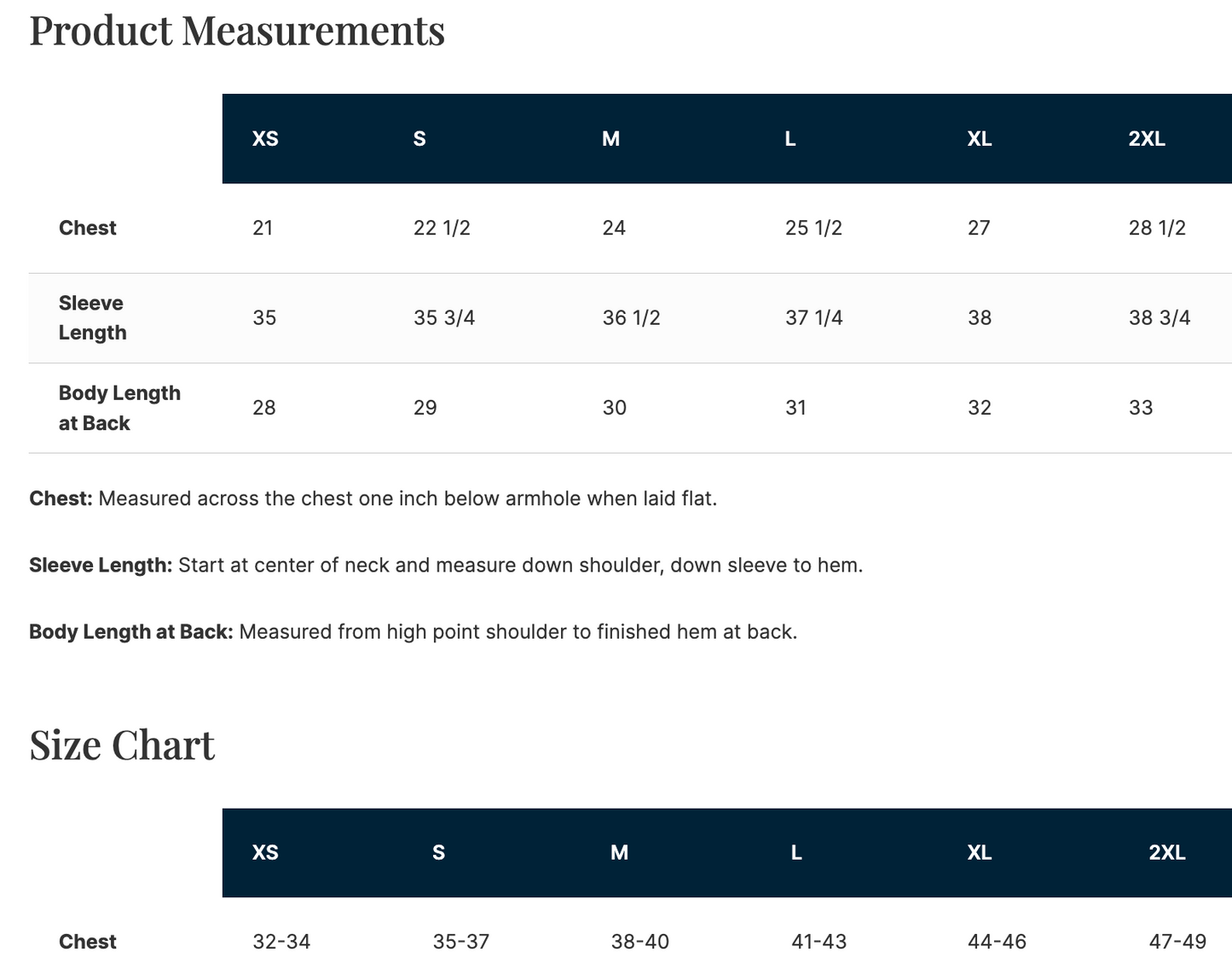Click the body length value 33
The image size is (1232, 975).
[x=1141, y=408]
